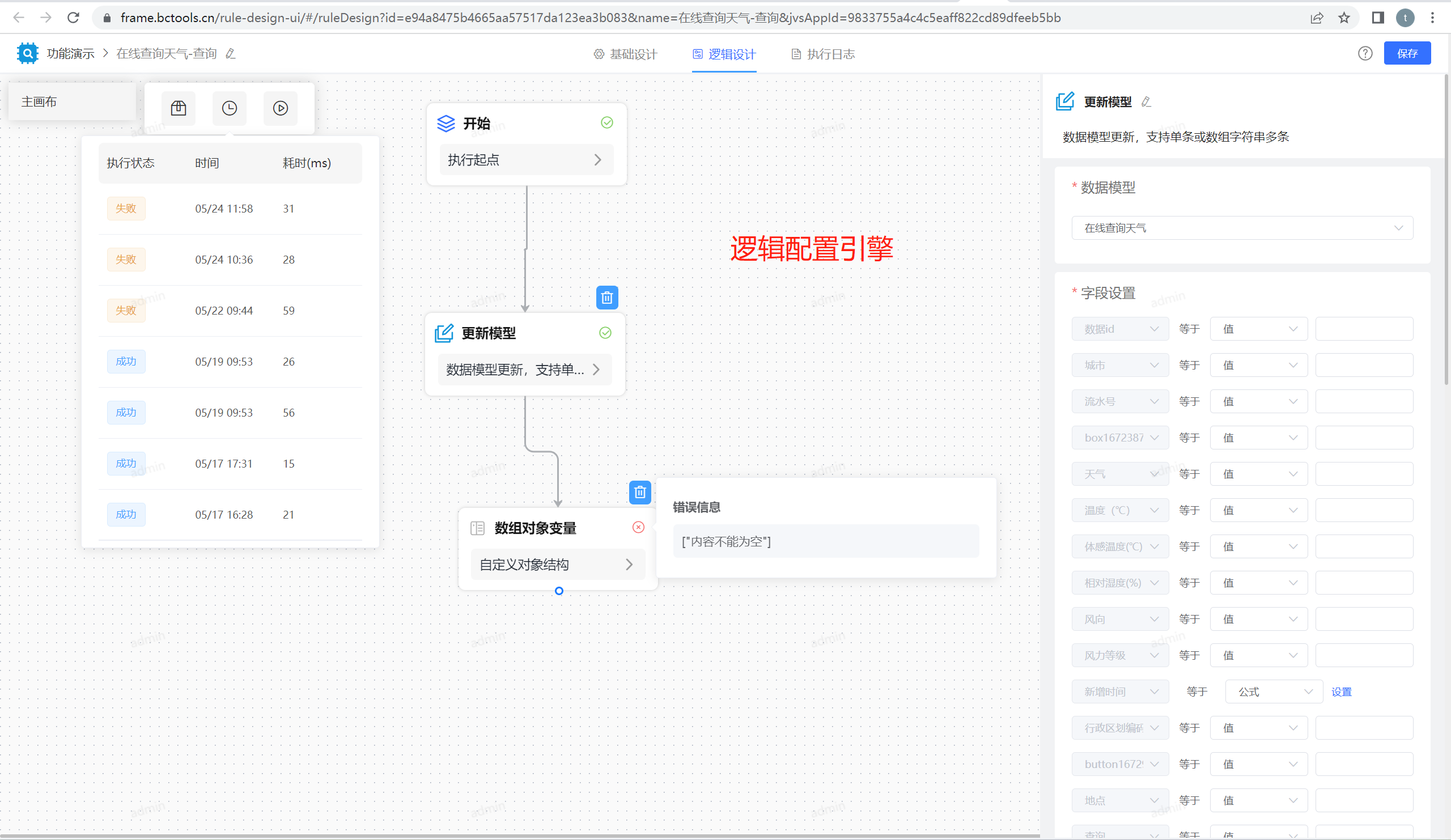
Task: Go back in browser history
Action: (x=19, y=17)
